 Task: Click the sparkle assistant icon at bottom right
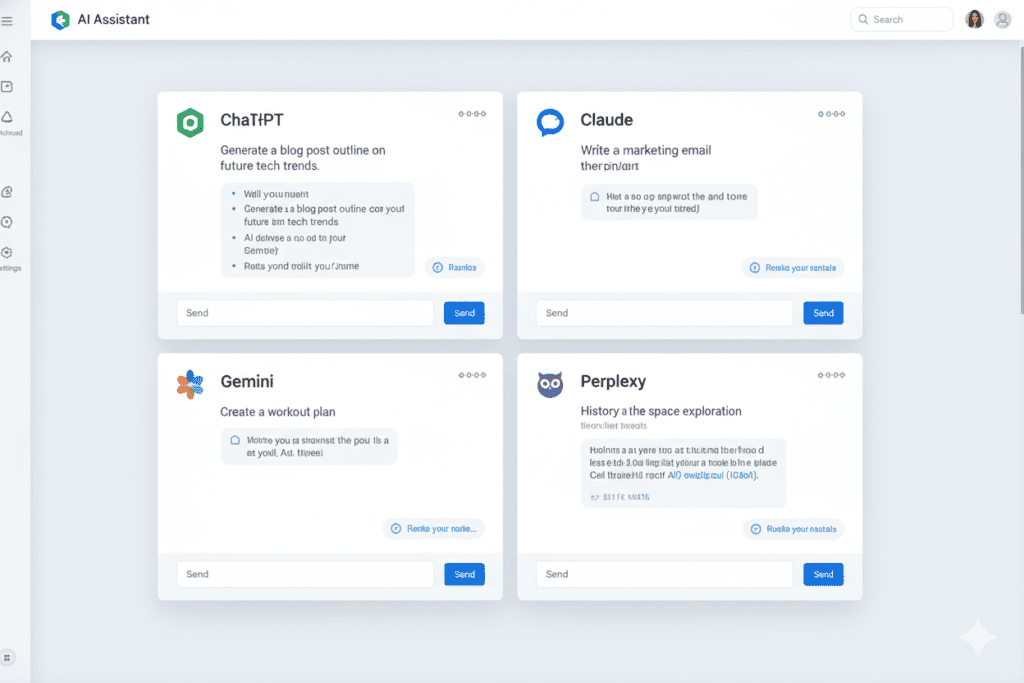pos(978,637)
